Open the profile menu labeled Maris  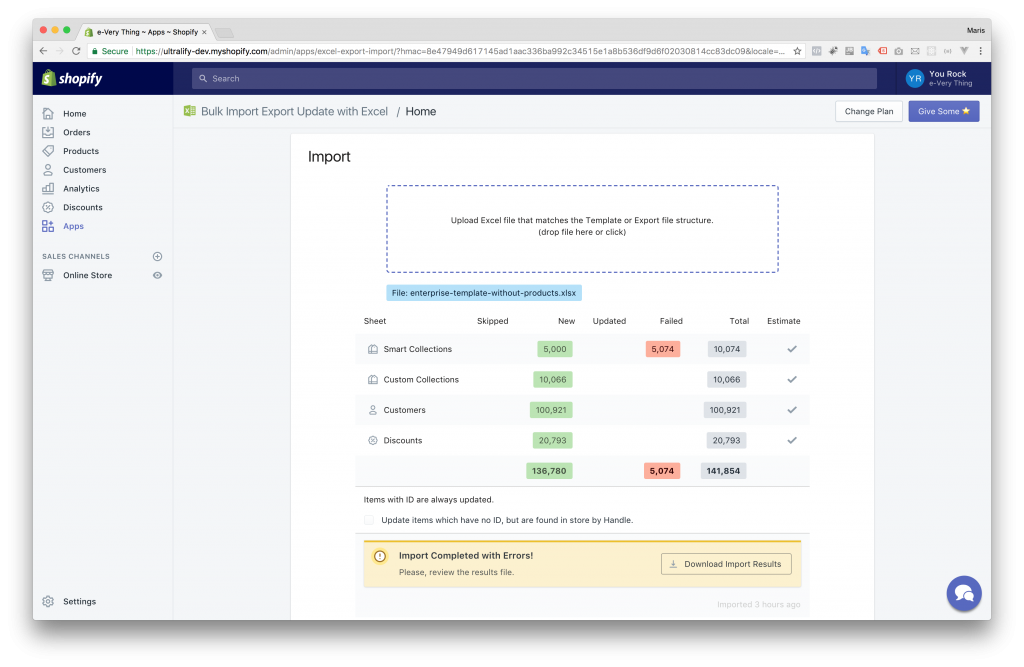975,30
